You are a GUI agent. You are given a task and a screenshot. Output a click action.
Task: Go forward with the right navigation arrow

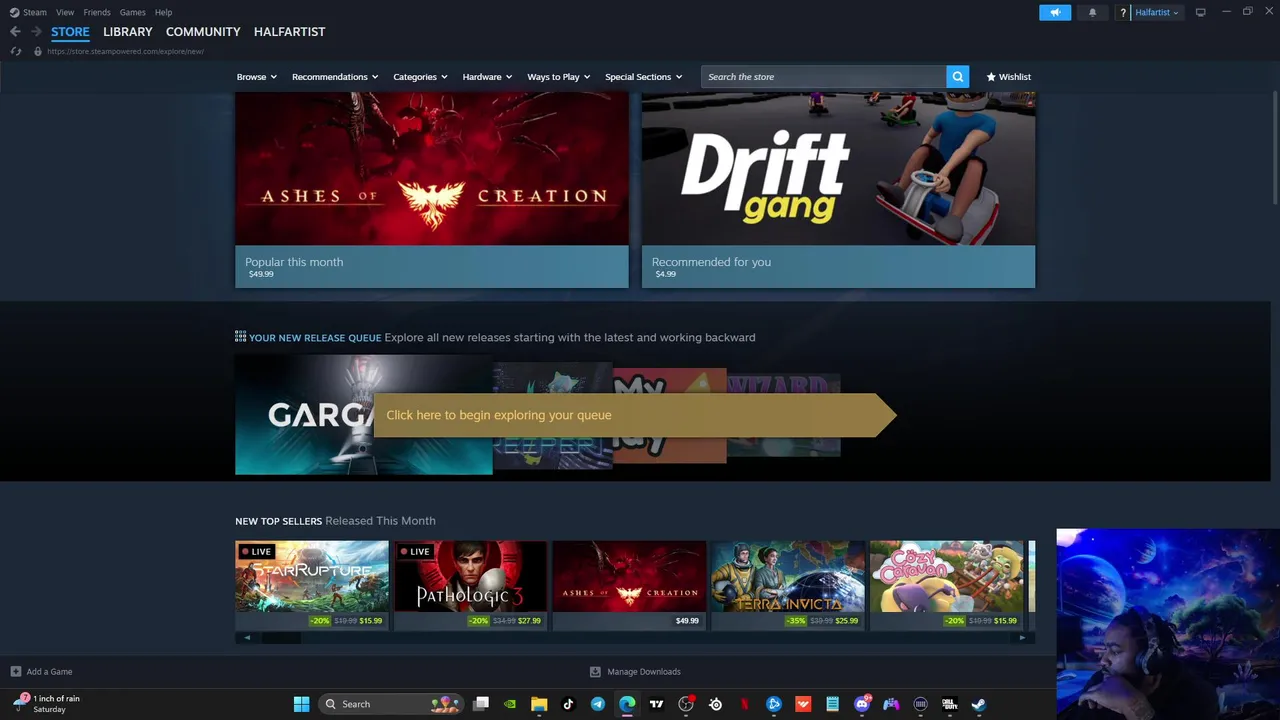click(x=36, y=32)
